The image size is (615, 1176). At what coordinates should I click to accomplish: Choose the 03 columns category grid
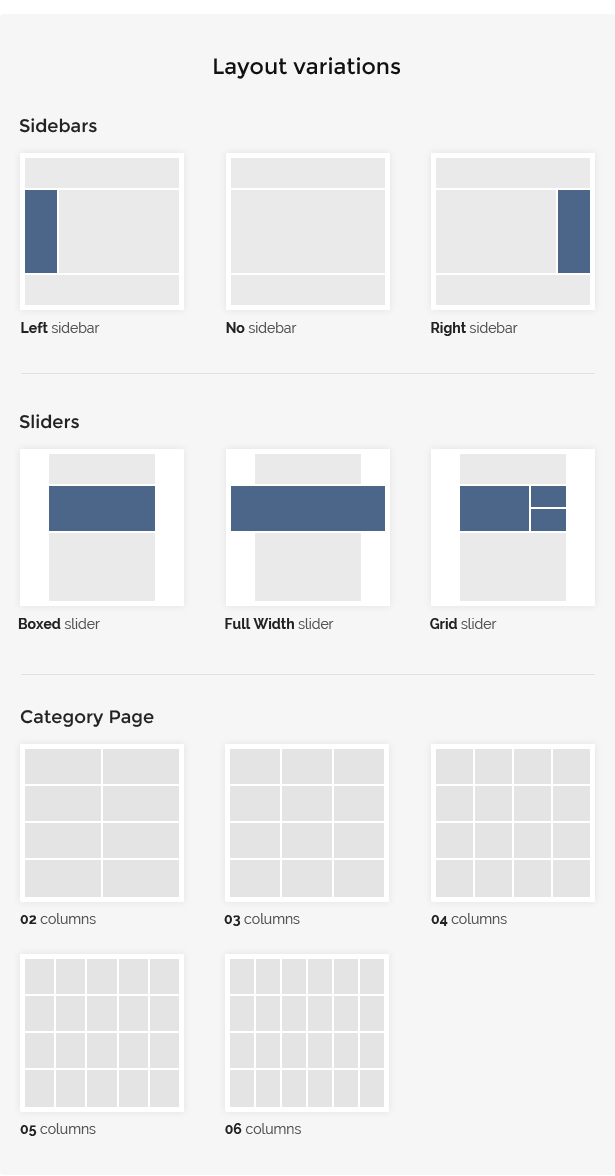point(307,823)
